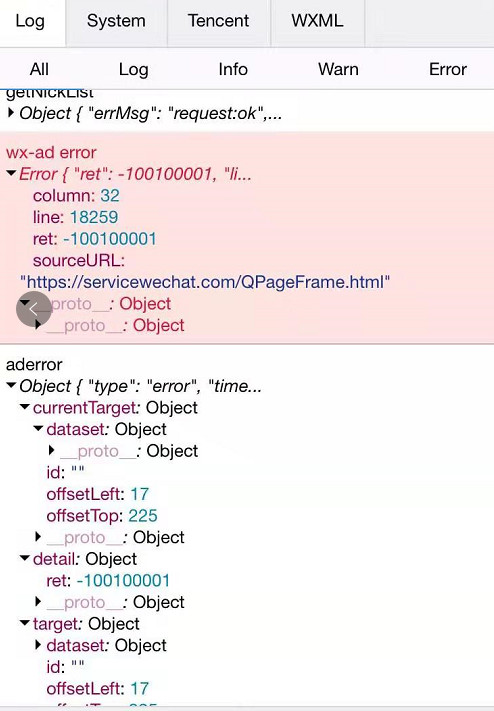Screen dimensions: 494x711
Task: Select the top-level Log tab
Action: [x=30, y=21]
